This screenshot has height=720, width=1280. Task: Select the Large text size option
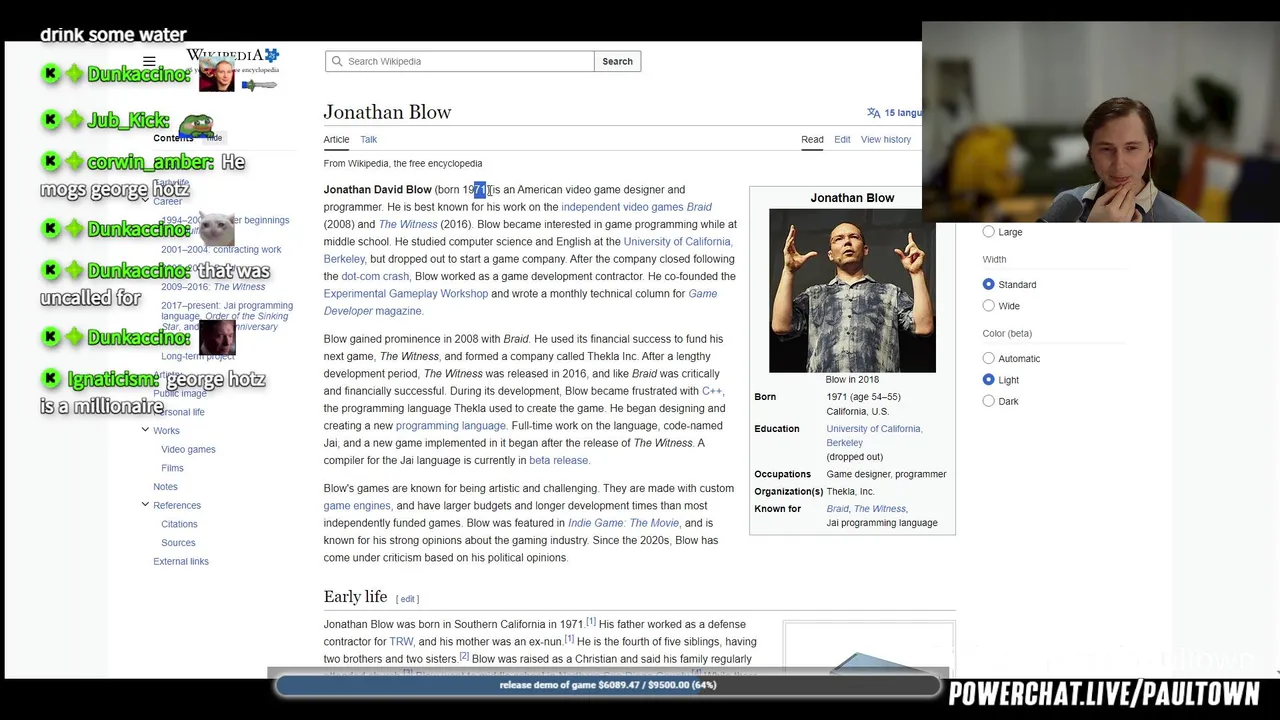pyautogui.click(x=989, y=232)
